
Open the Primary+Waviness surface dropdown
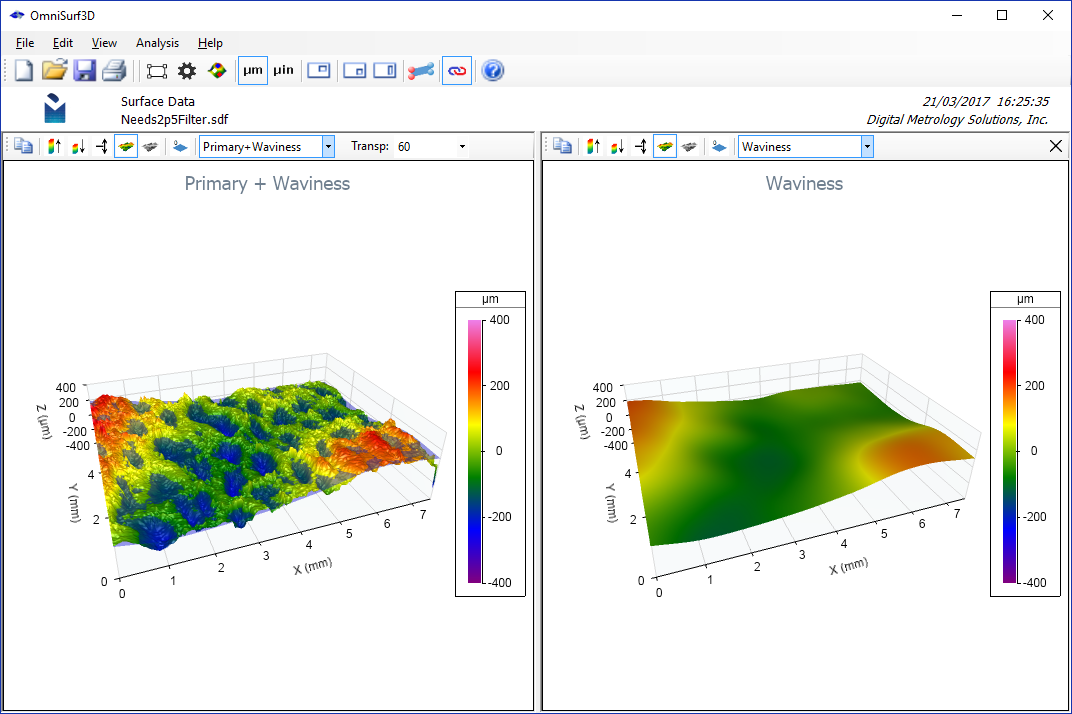coord(327,146)
